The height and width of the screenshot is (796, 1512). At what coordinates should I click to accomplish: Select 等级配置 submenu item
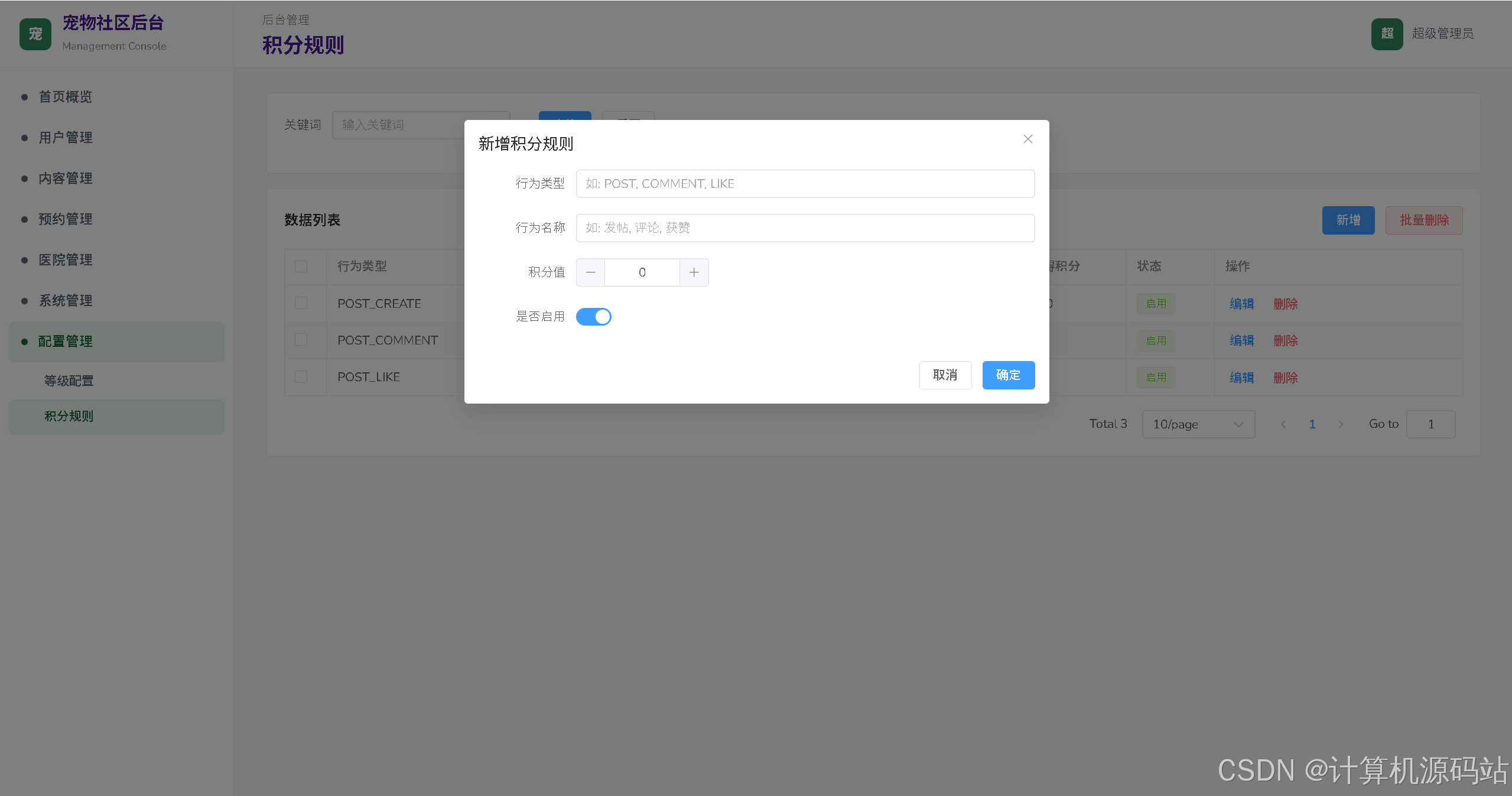click(x=116, y=381)
